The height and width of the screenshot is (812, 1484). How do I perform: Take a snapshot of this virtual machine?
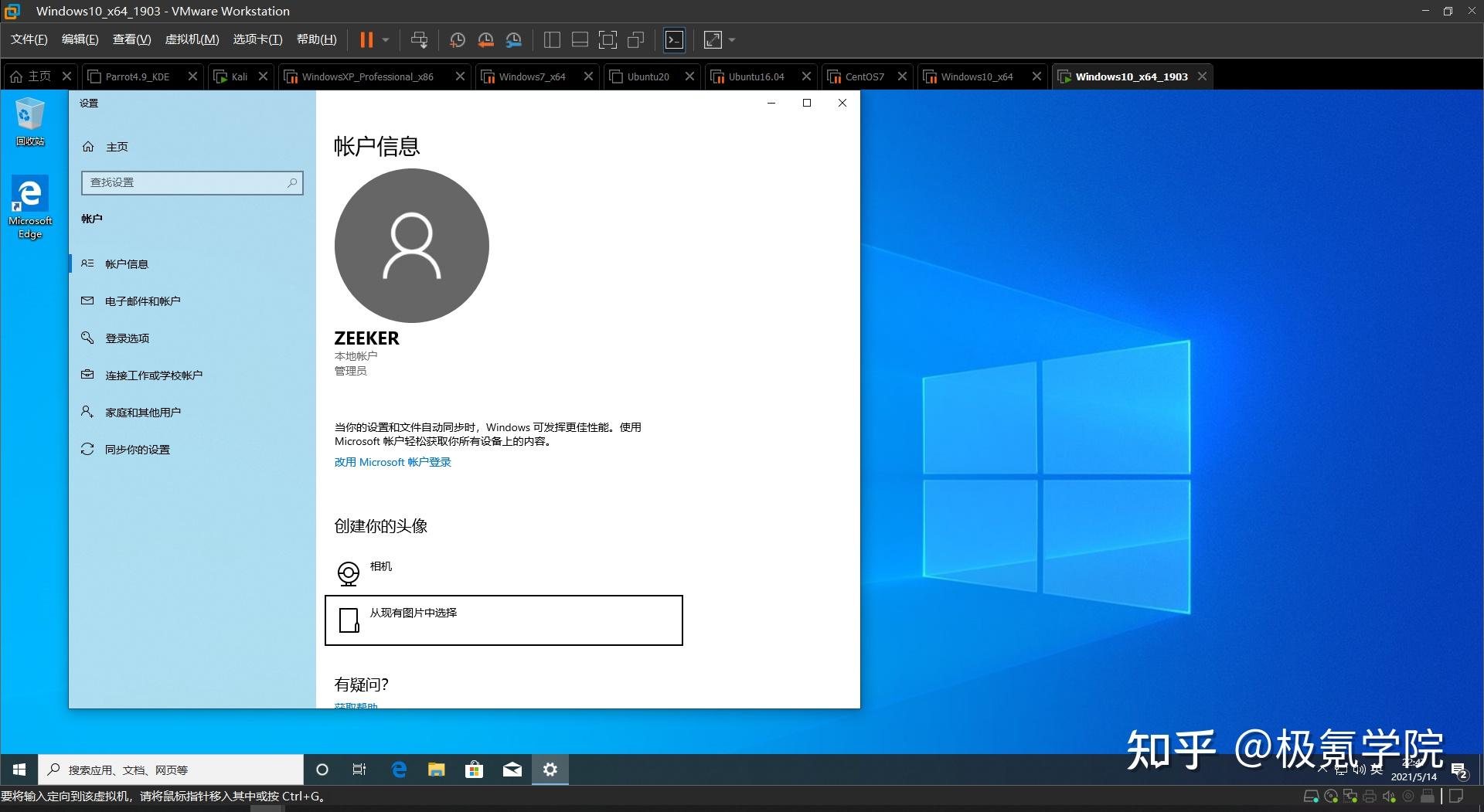[458, 39]
